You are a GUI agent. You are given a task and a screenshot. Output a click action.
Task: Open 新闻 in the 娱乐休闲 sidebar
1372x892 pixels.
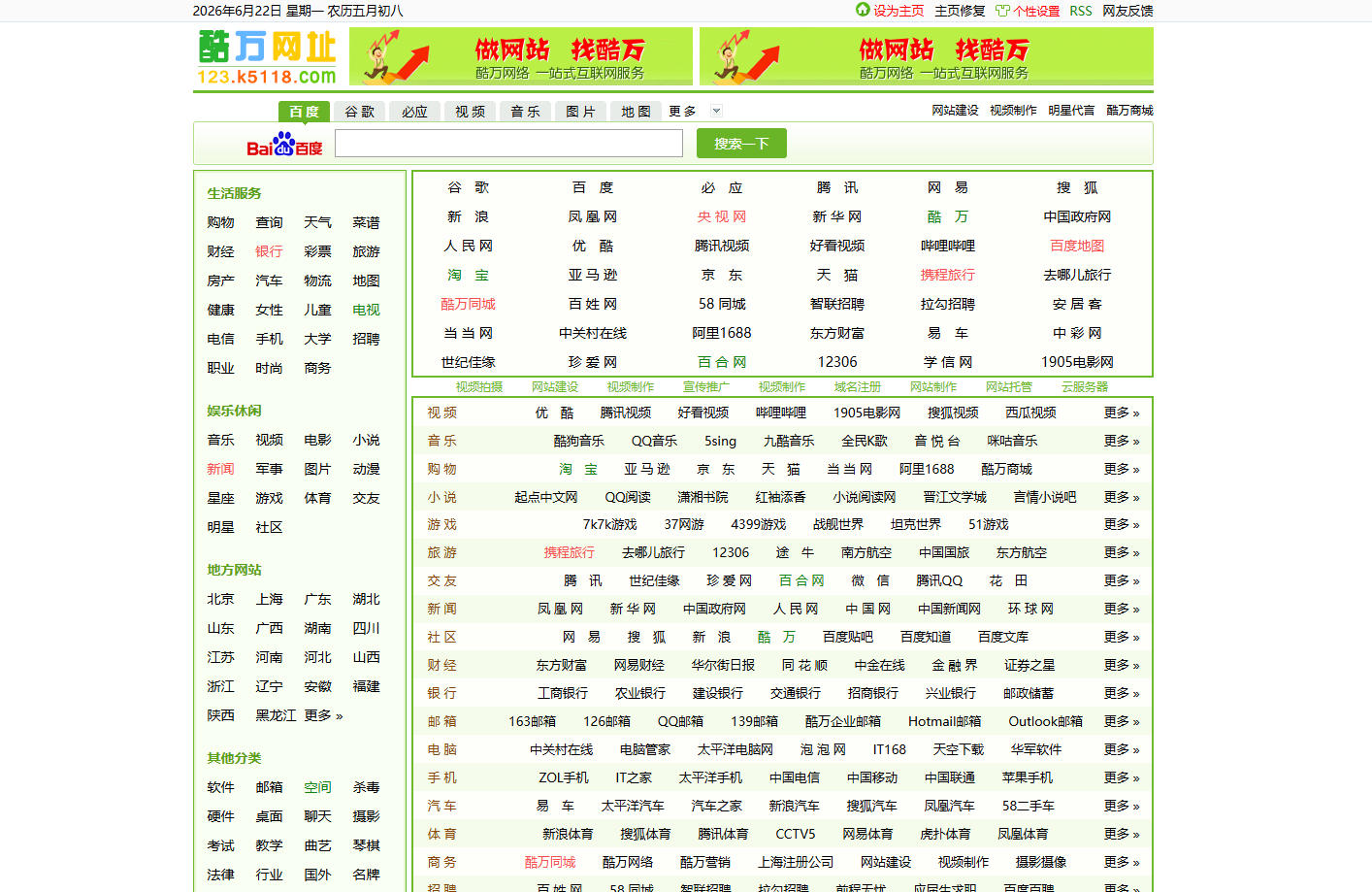(x=220, y=469)
